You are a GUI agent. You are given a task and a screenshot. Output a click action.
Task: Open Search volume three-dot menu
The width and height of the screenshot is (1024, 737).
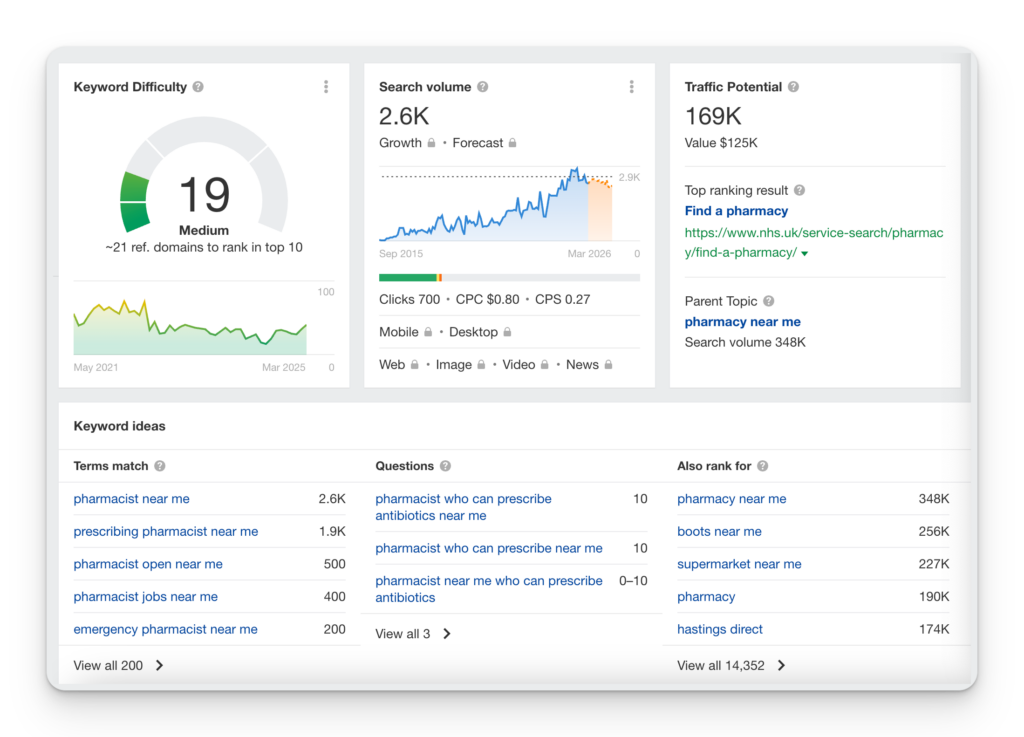coord(632,87)
